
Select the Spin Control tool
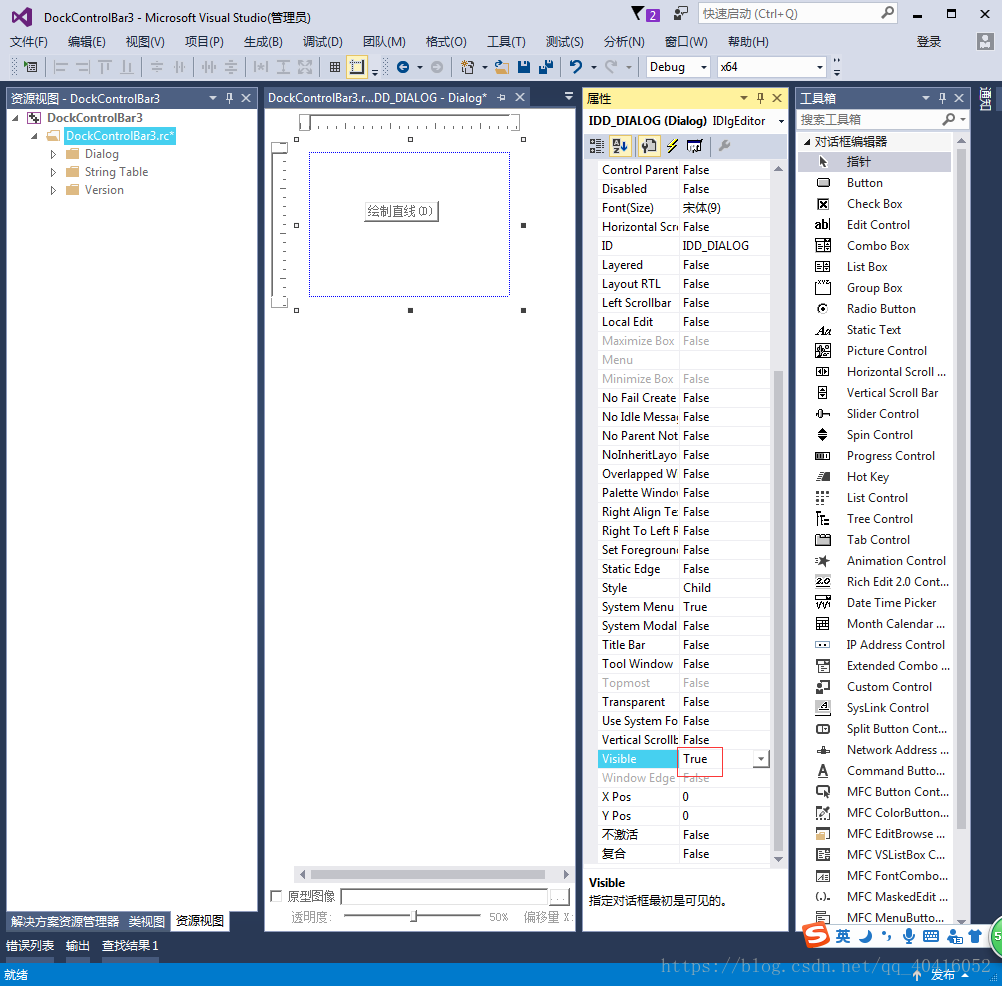point(875,435)
